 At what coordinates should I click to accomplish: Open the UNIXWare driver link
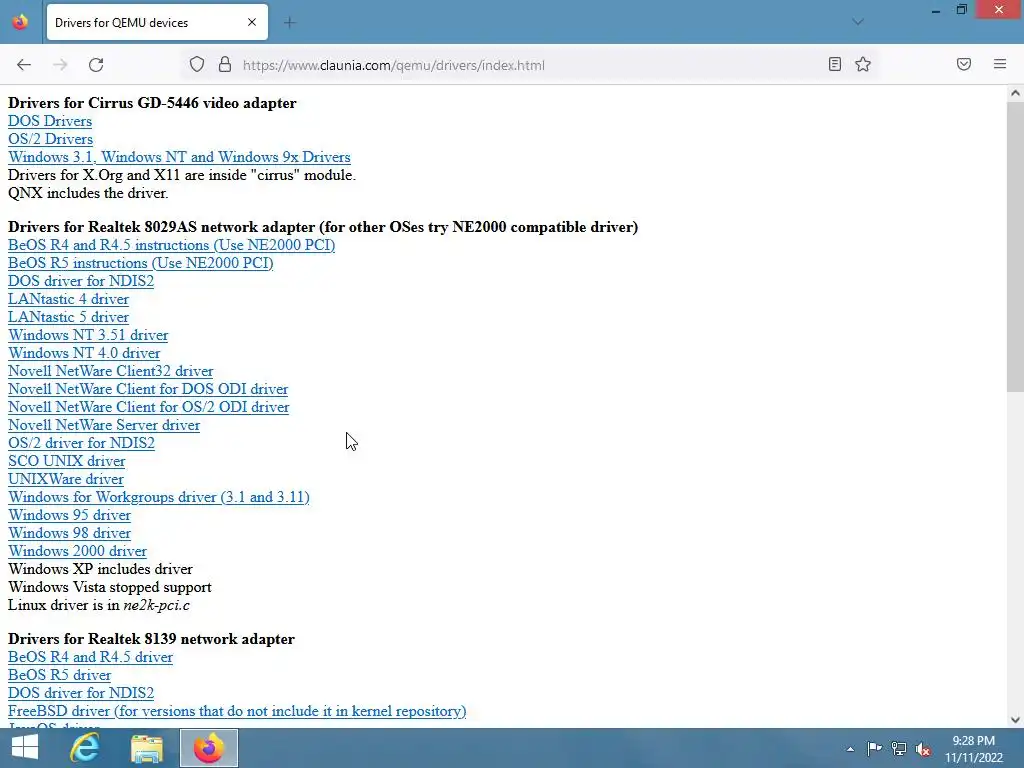tap(66, 479)
